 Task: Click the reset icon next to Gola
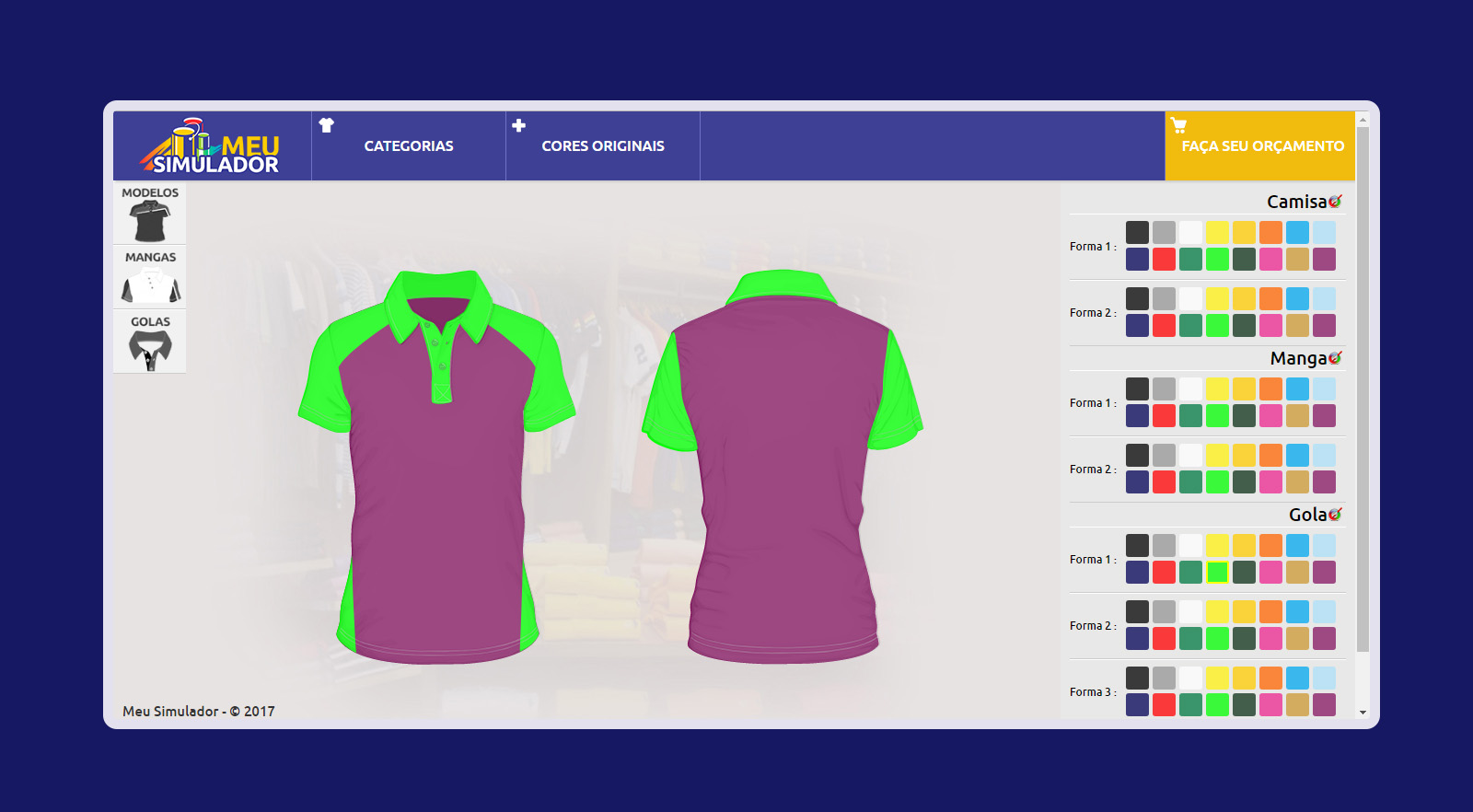[x=1335, y=514]
